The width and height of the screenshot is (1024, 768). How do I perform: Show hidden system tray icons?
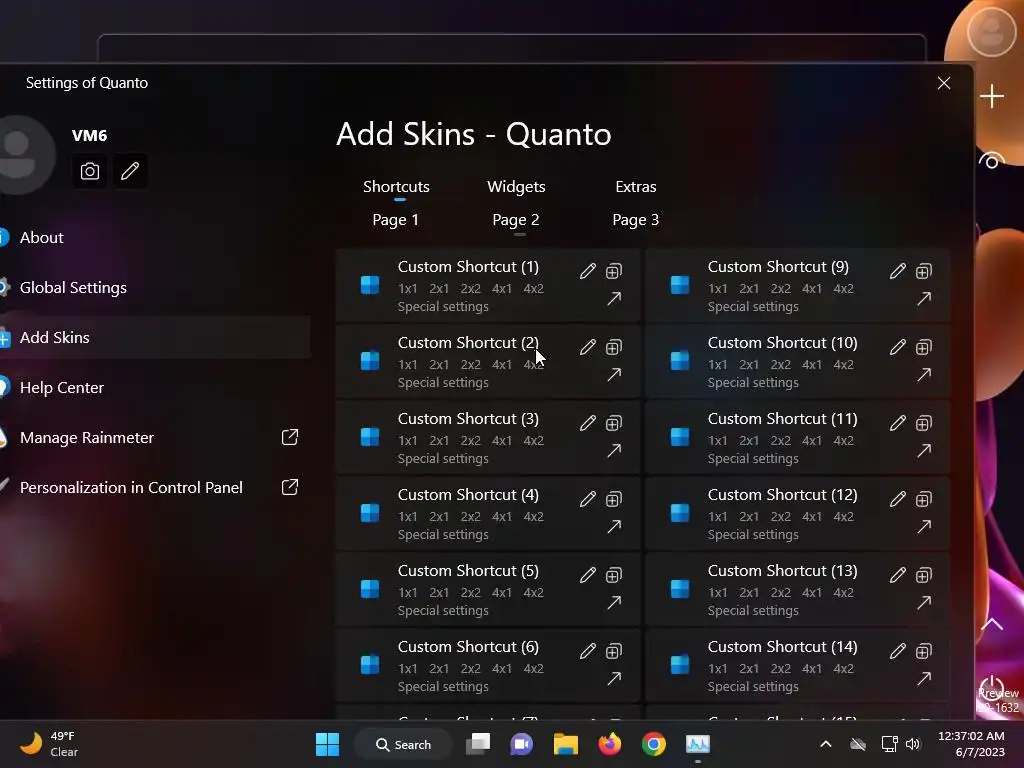(x=825, y=744)
